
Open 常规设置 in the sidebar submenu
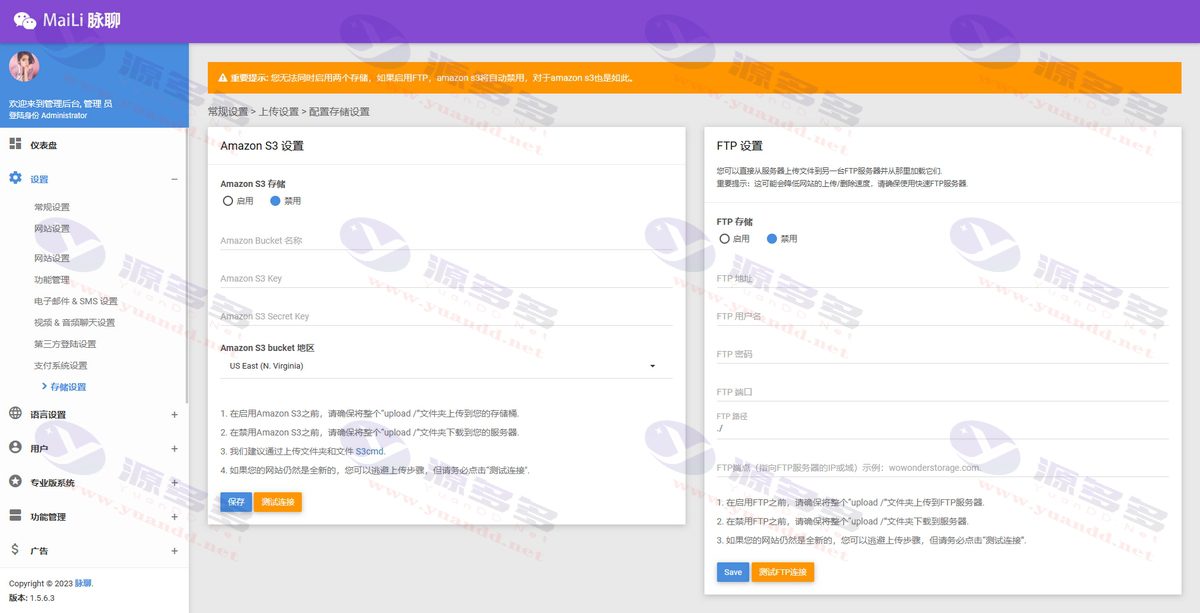click(52, 207)
